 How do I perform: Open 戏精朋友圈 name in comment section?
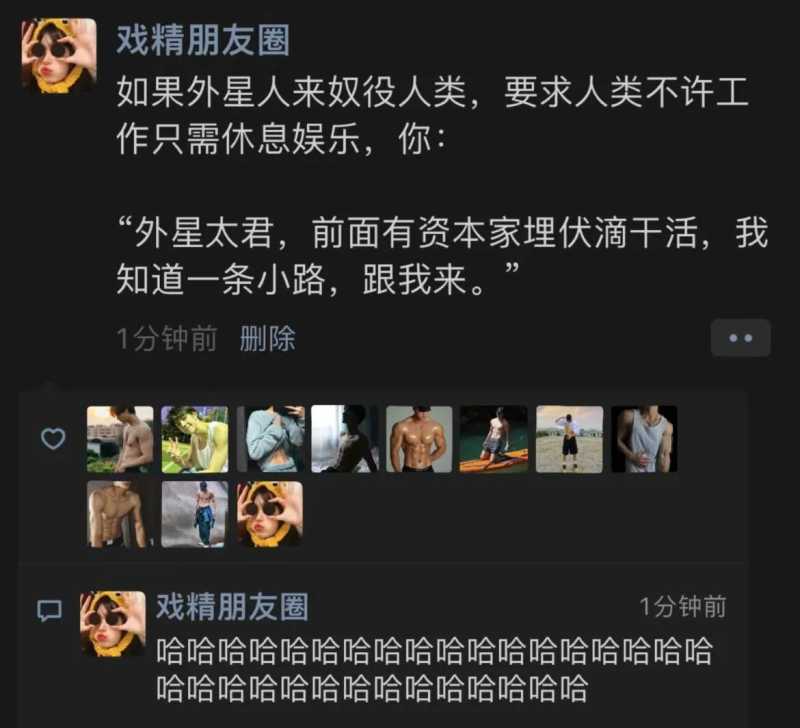pyautogui.click(x=232, y=607)
